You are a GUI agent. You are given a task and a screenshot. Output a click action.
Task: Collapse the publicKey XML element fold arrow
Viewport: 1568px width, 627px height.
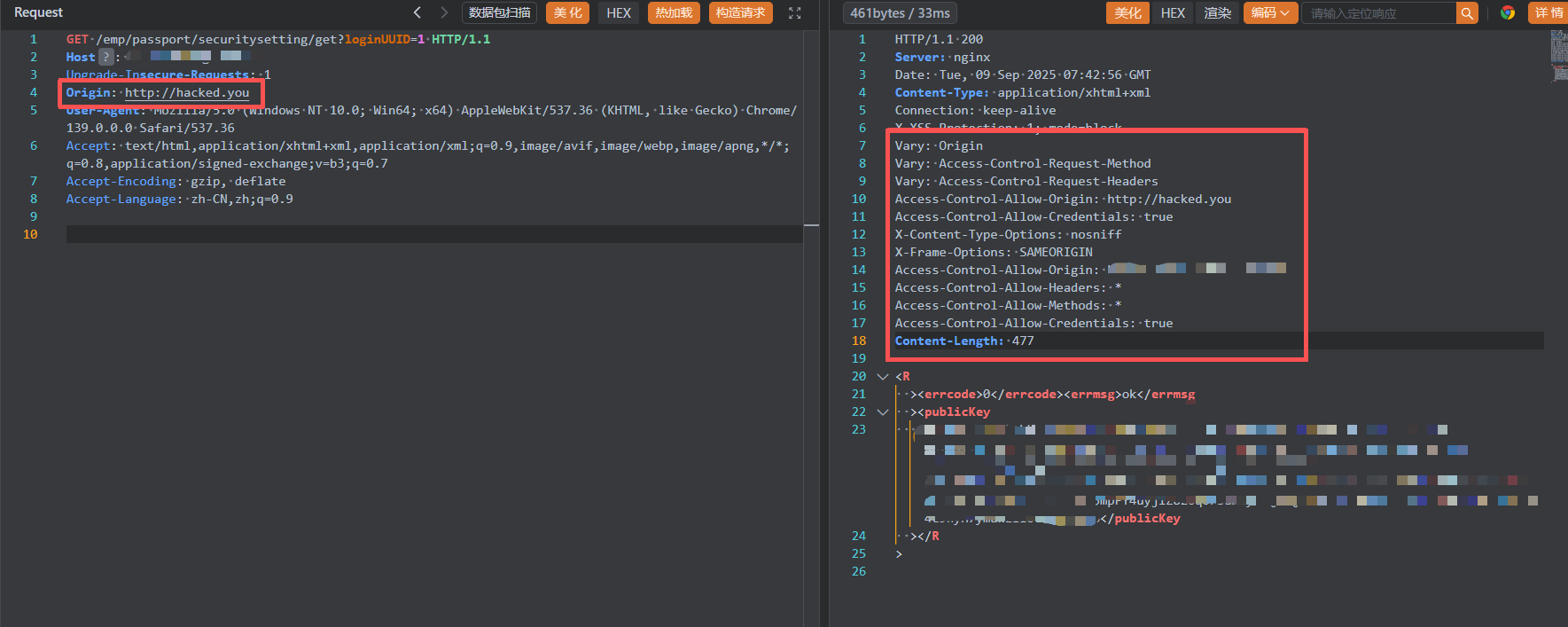coord(882,412)
